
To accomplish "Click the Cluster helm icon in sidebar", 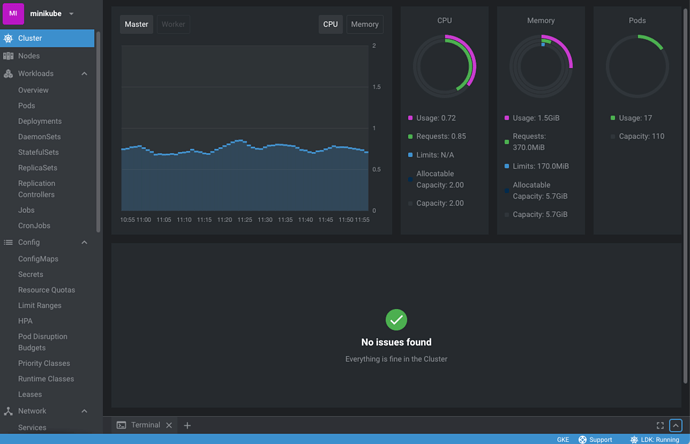I will pyautogui.click(x=9, y=38).
